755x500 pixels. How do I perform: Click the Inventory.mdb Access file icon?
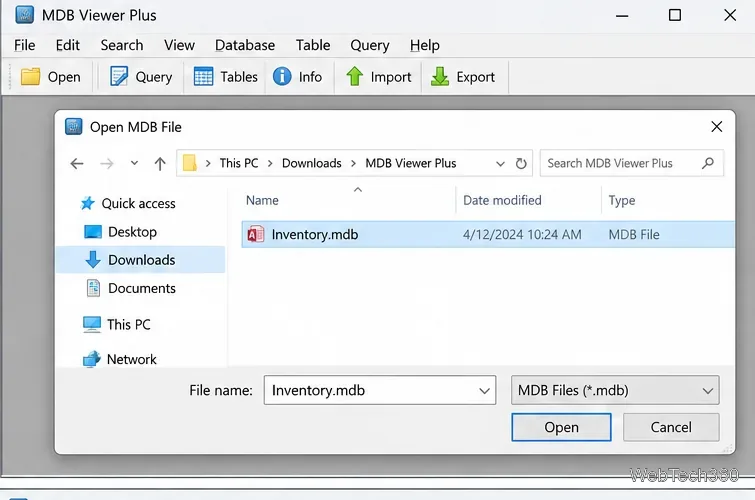pyautogui.click(x=256, y=235)
